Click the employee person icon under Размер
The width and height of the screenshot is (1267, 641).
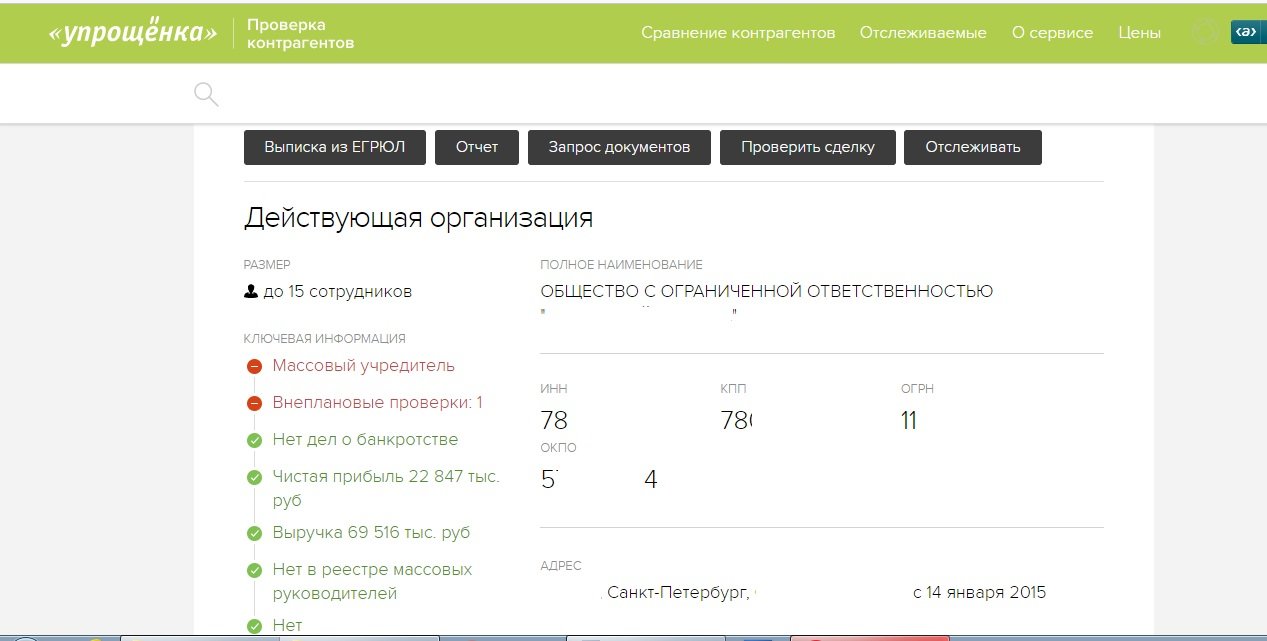coord(250,292)
